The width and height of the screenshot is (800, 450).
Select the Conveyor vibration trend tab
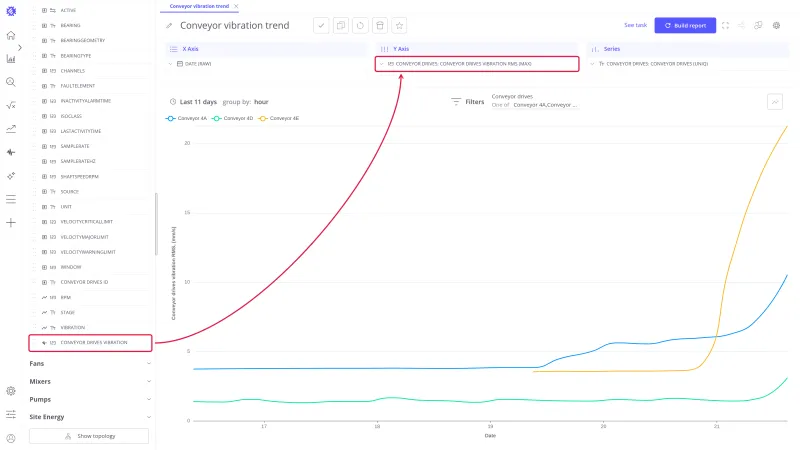coord(199,6)
